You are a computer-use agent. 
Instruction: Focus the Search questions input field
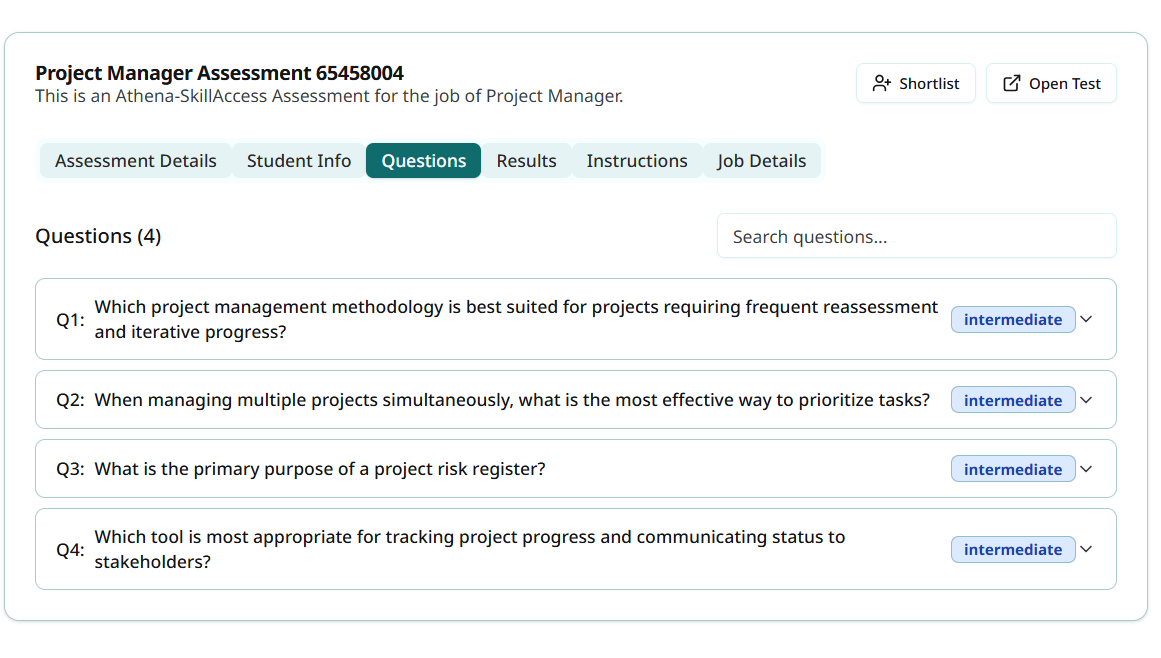point(916,237)
